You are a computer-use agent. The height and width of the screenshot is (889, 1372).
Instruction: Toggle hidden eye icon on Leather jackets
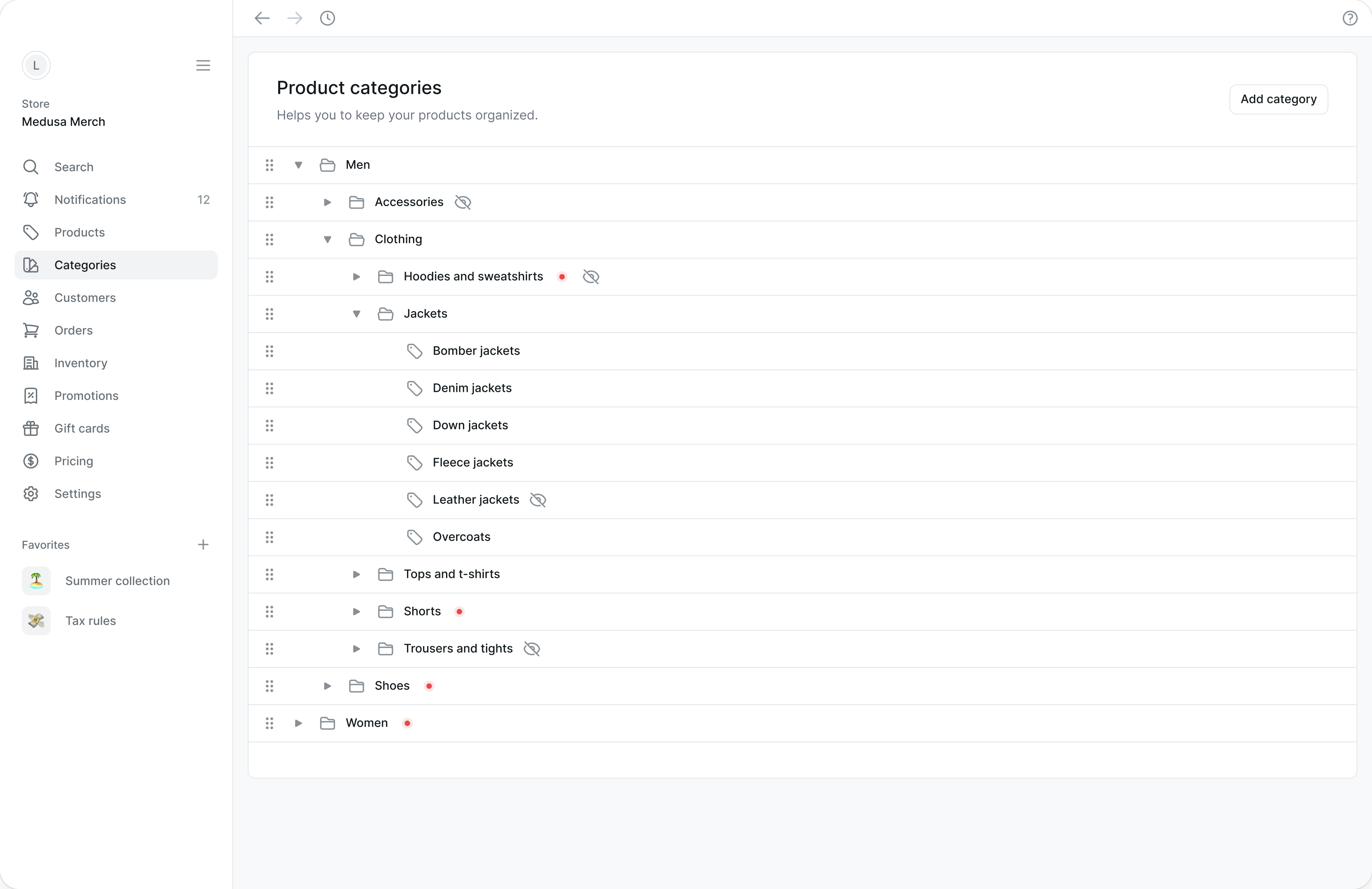click(x=538, y=500)
